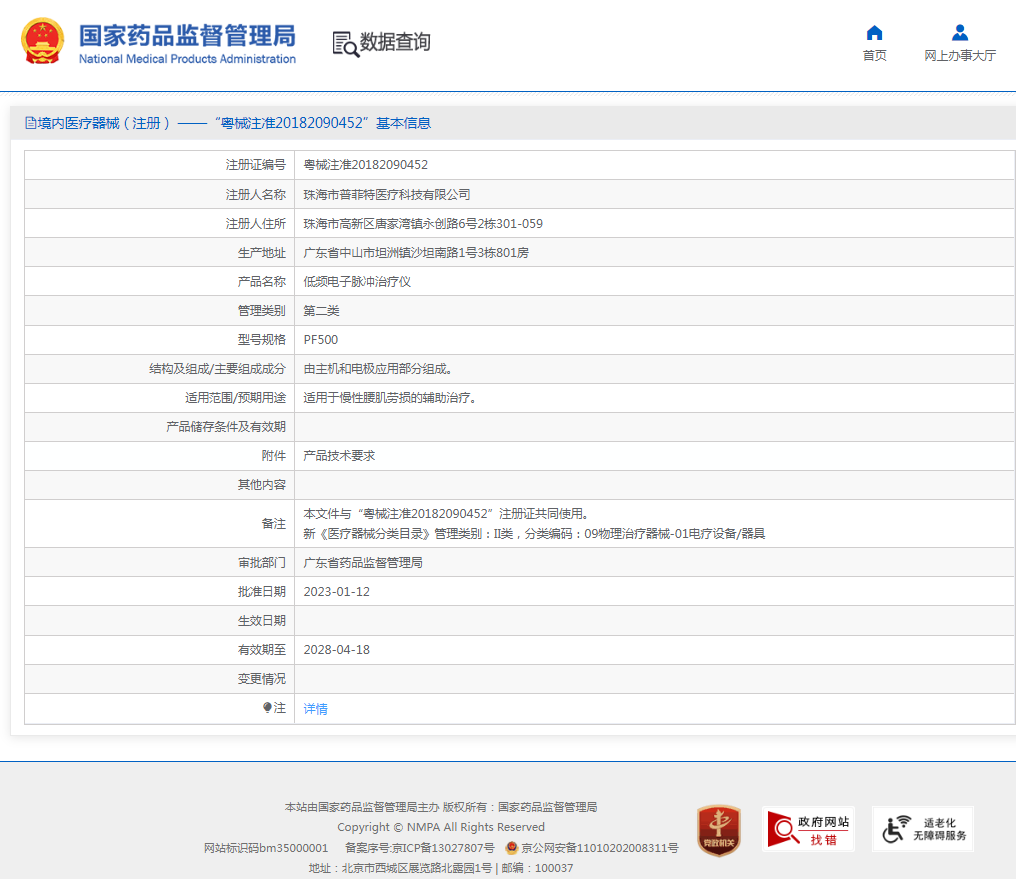
Task: Click the national emblem logo
Action: pos(42,42)
